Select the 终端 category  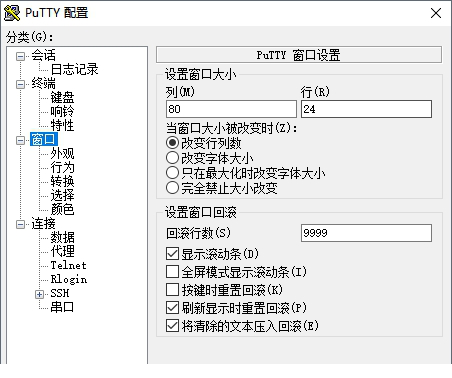point(43,83)
